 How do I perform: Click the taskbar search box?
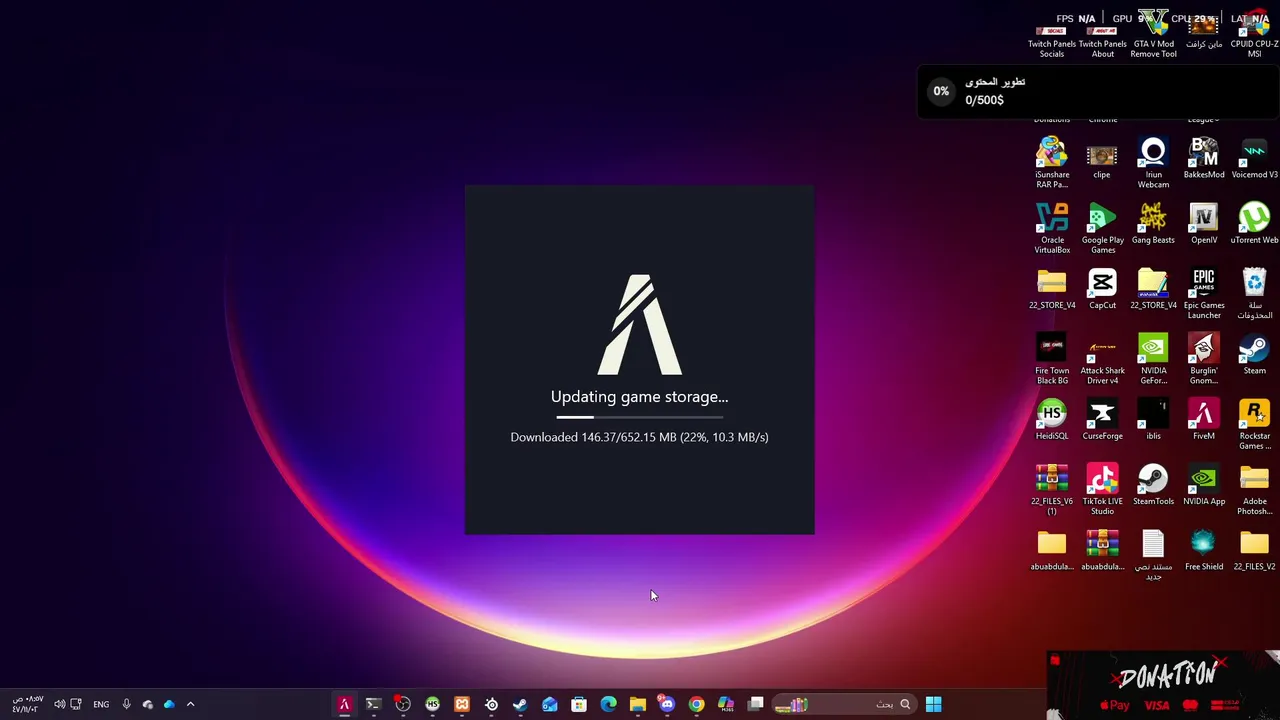(x=845, y=704)
